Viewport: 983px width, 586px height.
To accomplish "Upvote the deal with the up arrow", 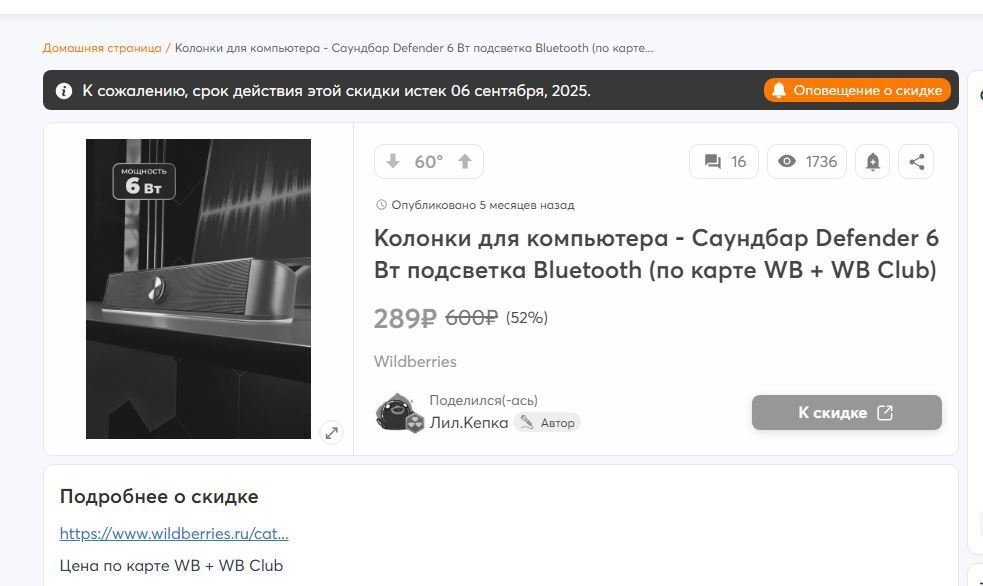I will 465,162.
